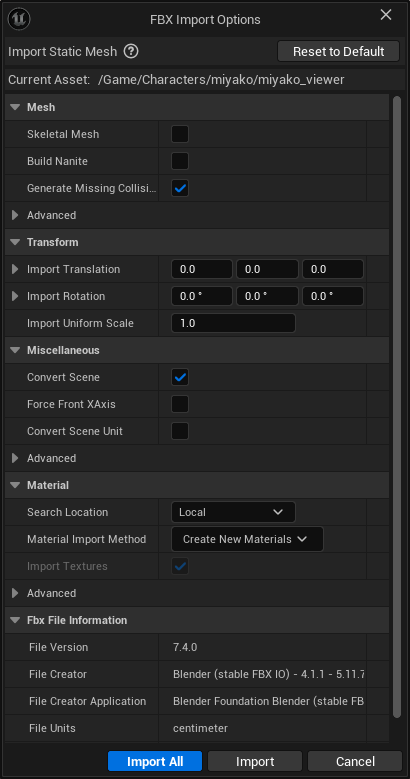The width and height of the screenshot is (410, 779).
Task: Click the Unreal Engine logo icon
Action: coord(19,19)
